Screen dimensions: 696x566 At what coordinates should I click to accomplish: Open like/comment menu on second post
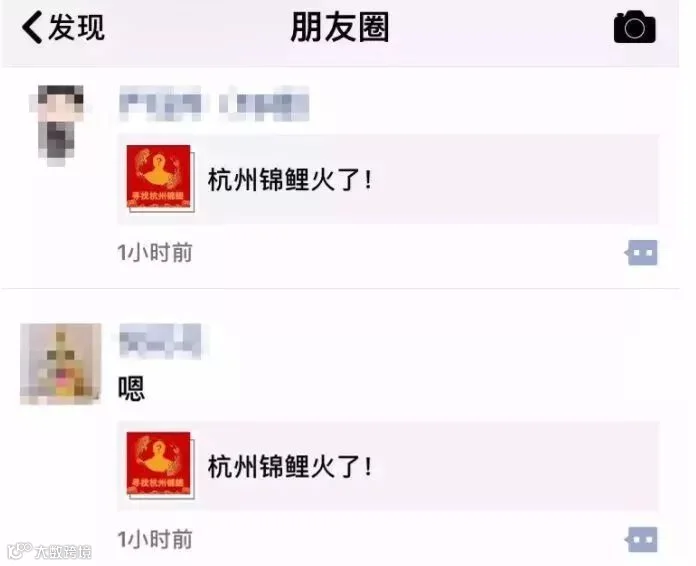[641, 539]
